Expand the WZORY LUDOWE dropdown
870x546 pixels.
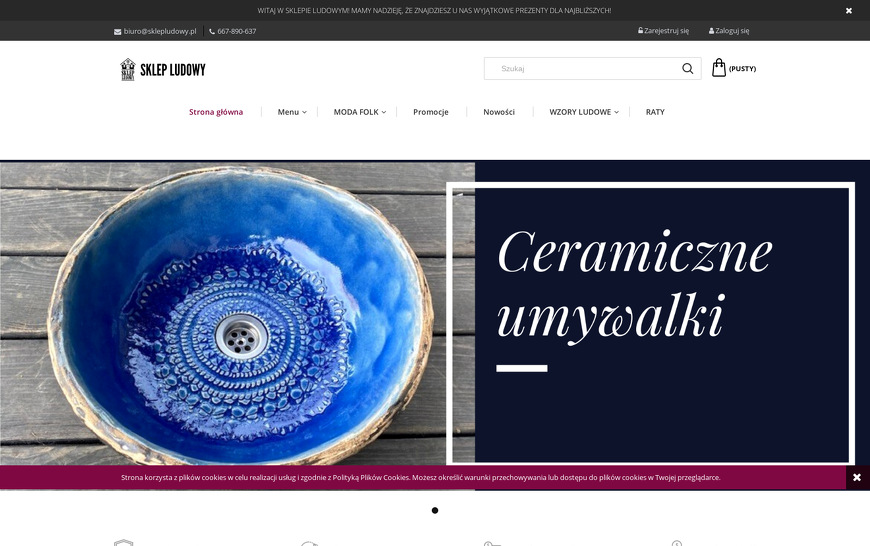(584, 112)
